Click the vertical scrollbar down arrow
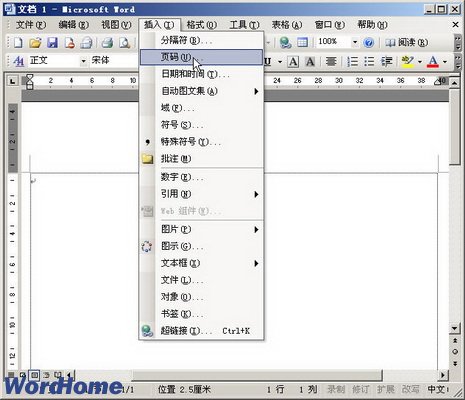Image resolution: width=465 pixels, height=400 pixels. coord(455,328)
